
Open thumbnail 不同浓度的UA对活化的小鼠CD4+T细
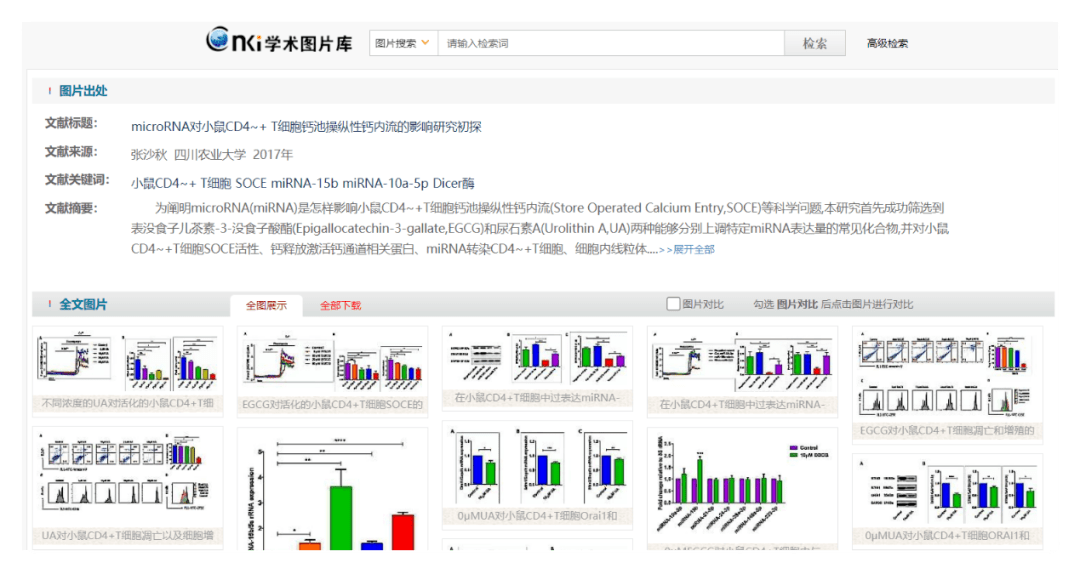(x=127, y=371)
